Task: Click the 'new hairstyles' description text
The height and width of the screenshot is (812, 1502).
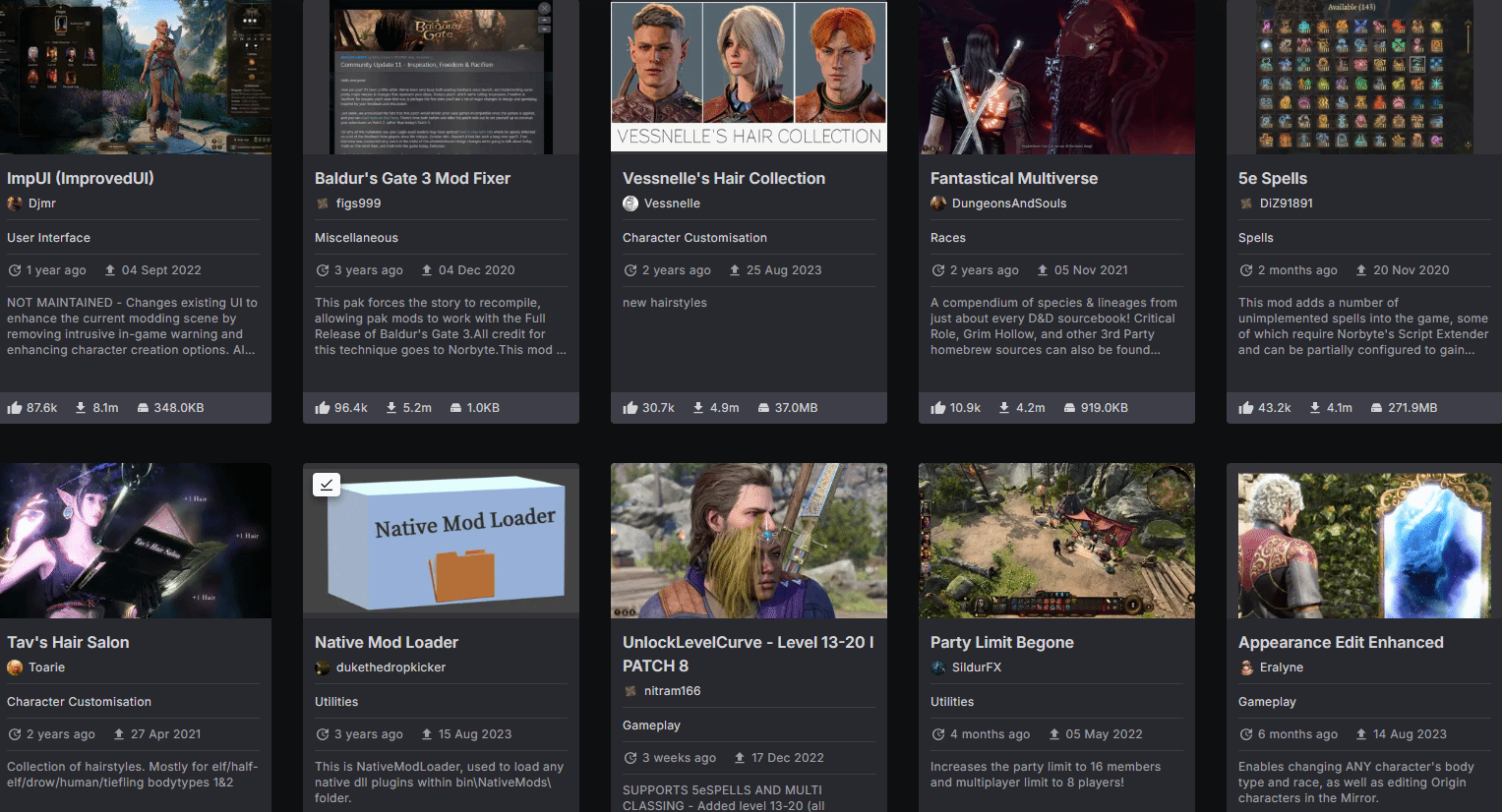Action: pos(665,303)
